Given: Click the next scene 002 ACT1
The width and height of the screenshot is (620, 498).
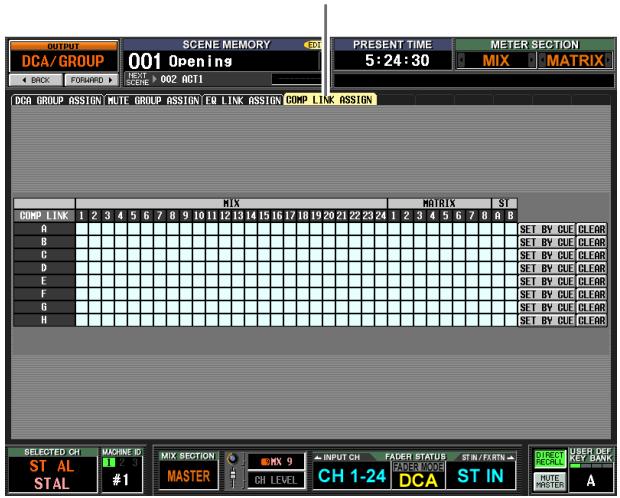Looking at the screenshot, I should point(182,79).
